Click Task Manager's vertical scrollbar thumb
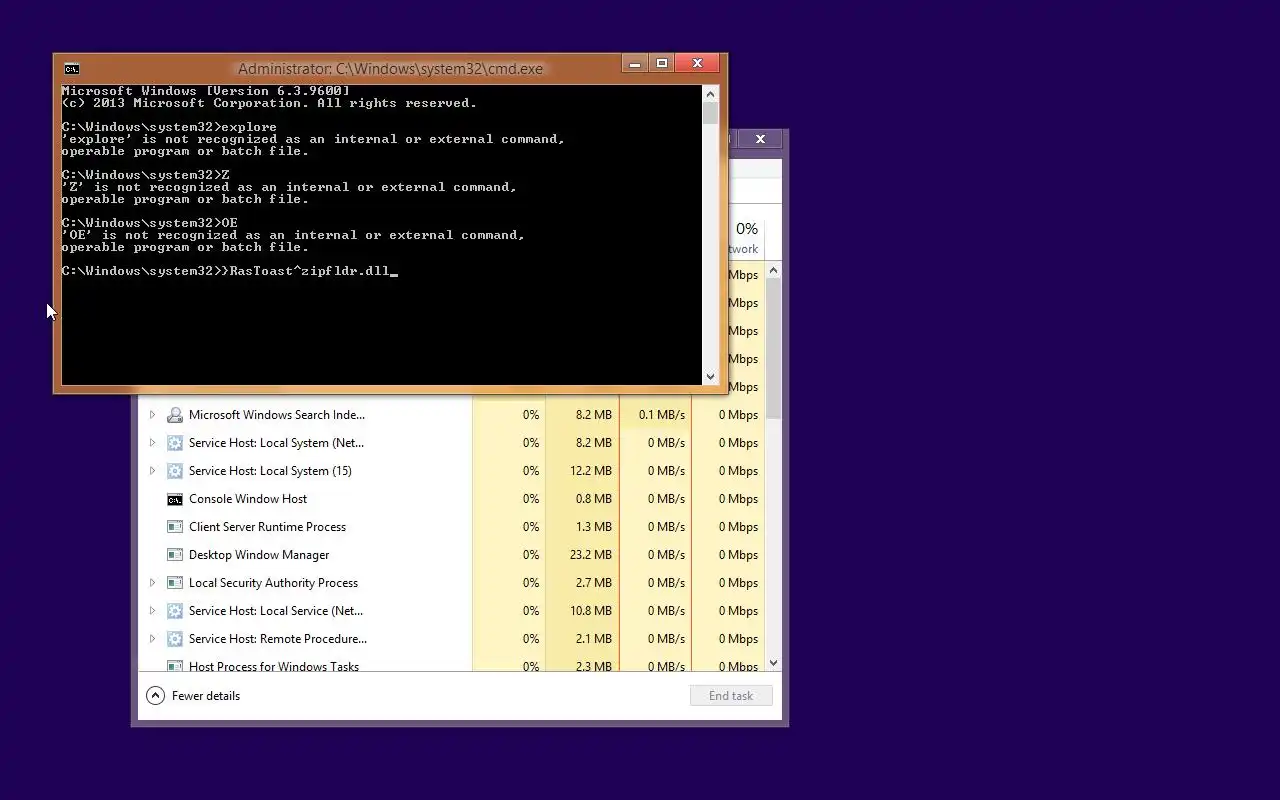This screenshot has height=800, width=1280. tap(774, 350)
